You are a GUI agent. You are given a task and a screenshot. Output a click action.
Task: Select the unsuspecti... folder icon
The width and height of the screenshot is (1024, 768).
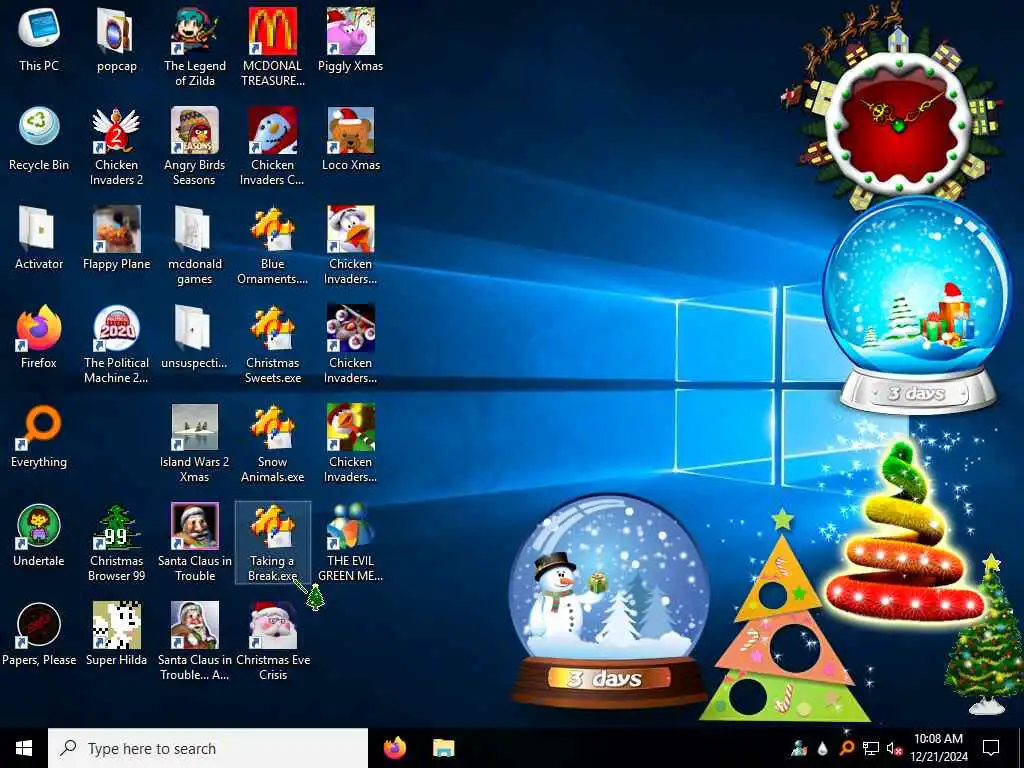195,338
